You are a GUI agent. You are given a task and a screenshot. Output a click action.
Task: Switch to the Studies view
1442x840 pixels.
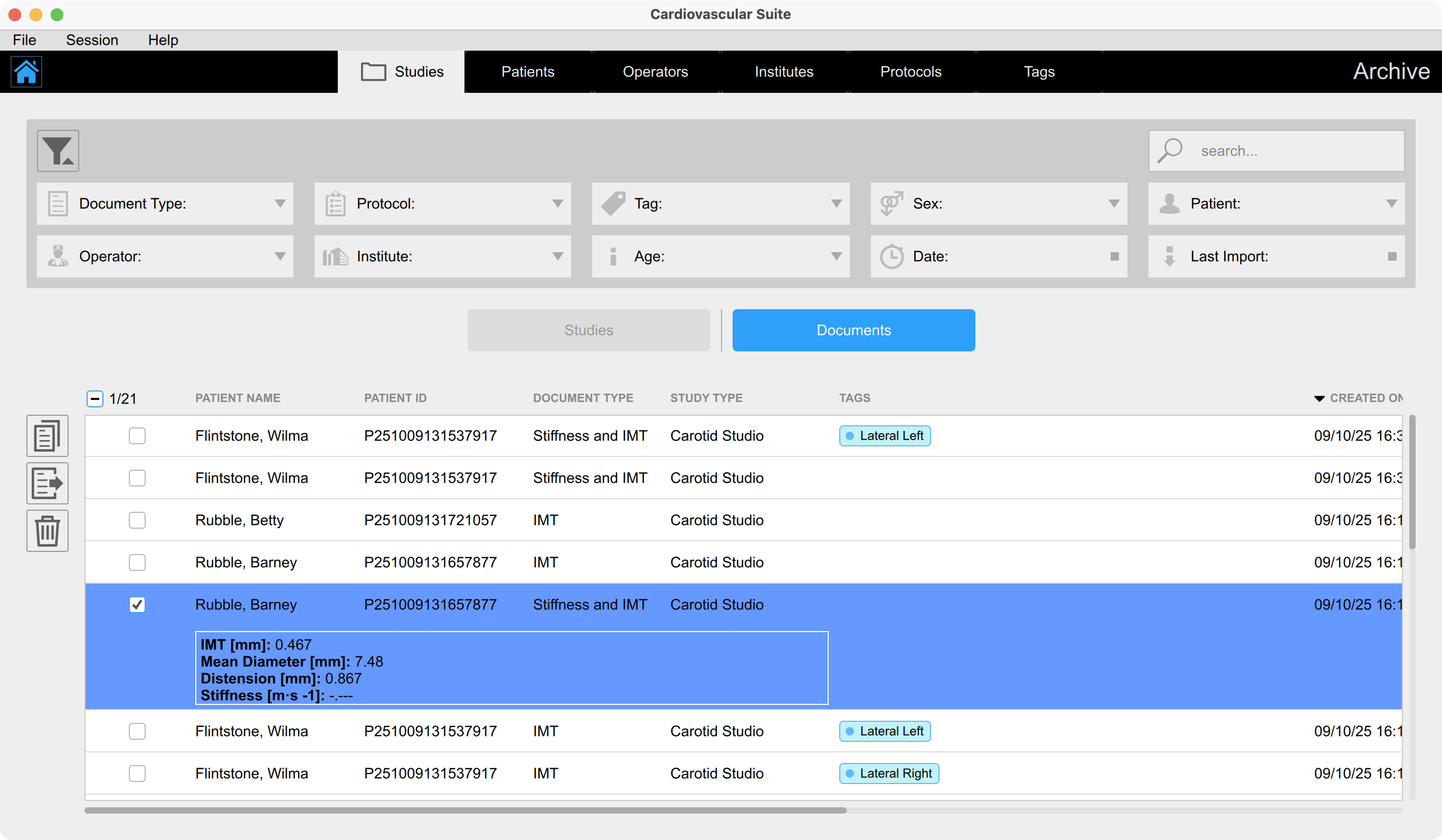(x=588, y=330)
